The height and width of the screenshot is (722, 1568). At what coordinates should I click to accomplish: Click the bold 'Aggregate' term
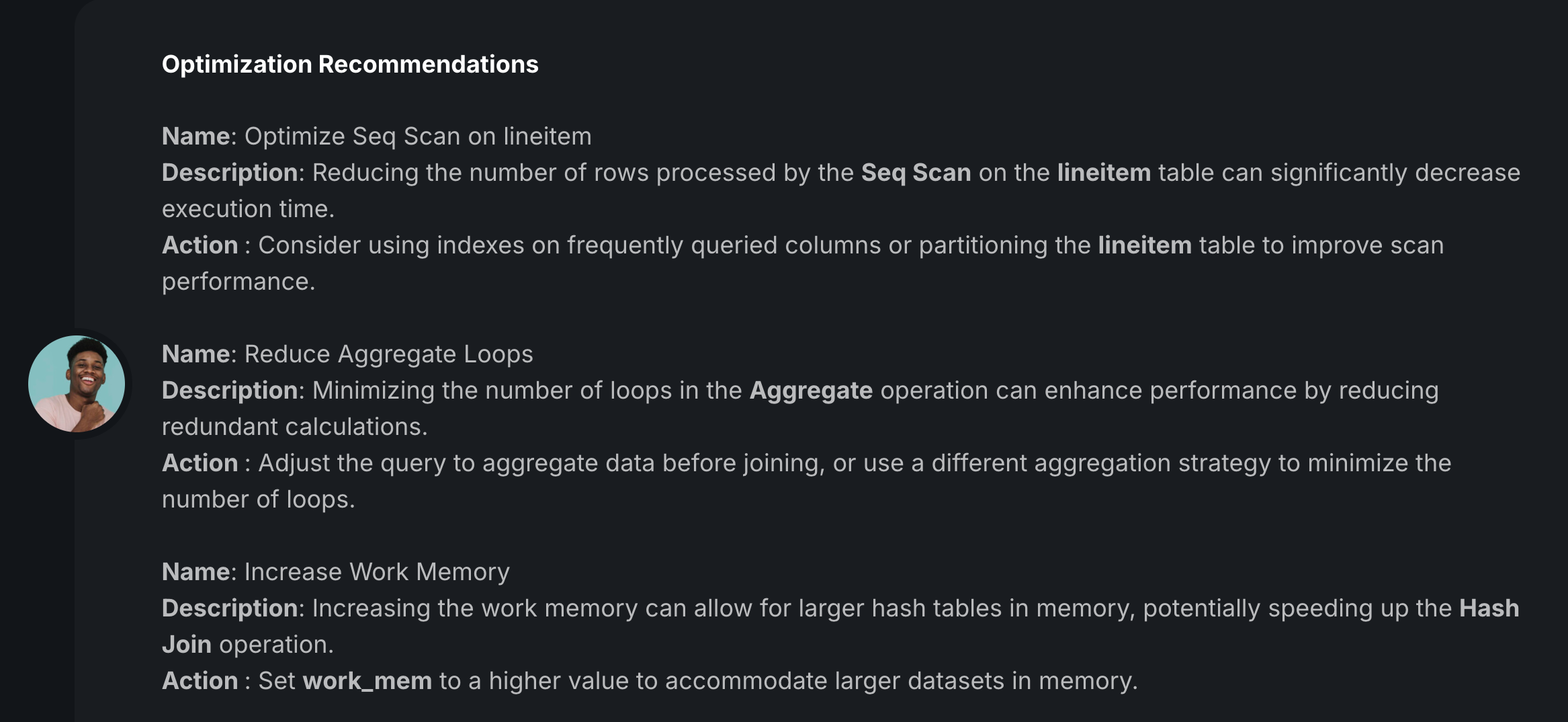point(811,391)
